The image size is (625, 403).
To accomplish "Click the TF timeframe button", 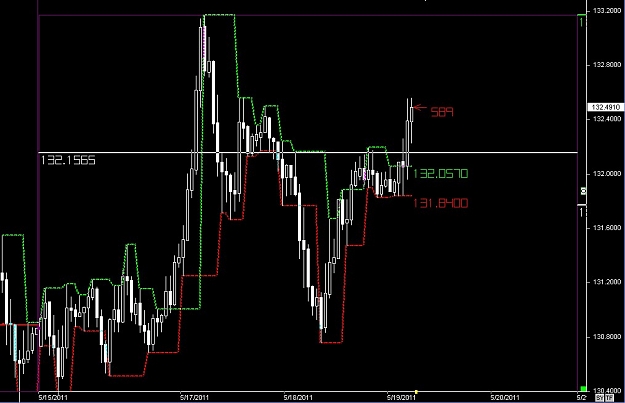I will pos(609,398).
